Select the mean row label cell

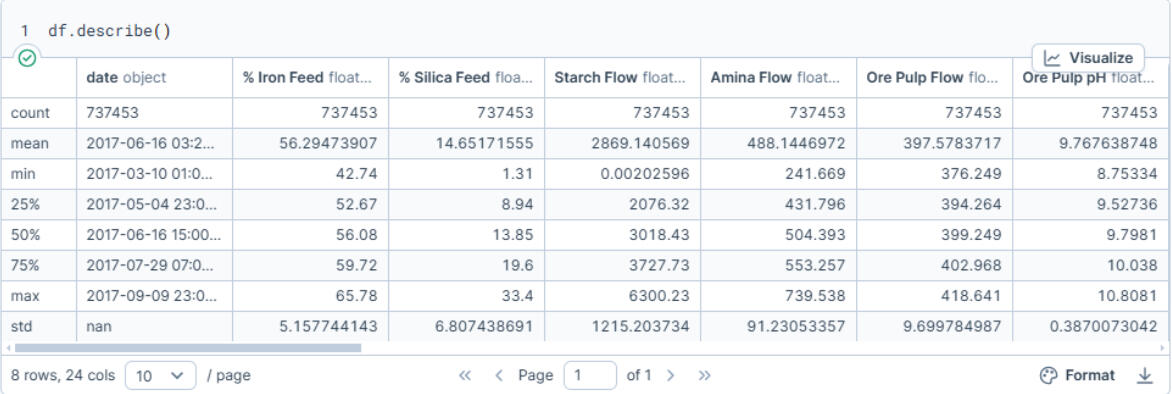tap(39, 144)
